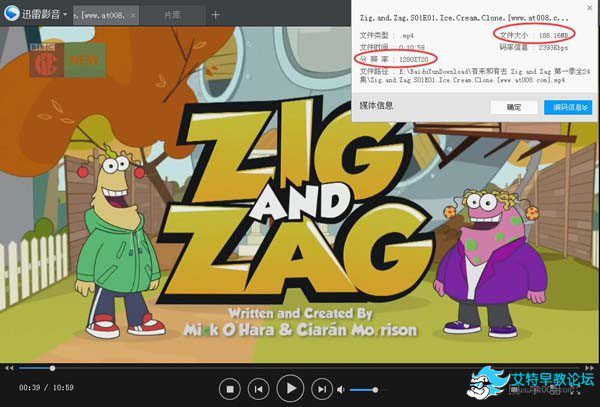Click the 文件类型 .mp4 value

click(406, 36)
